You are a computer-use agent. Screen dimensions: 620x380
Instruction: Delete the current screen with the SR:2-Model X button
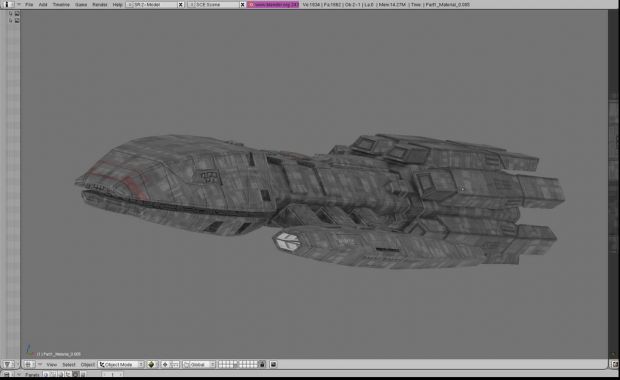click(x=181, y=5)
